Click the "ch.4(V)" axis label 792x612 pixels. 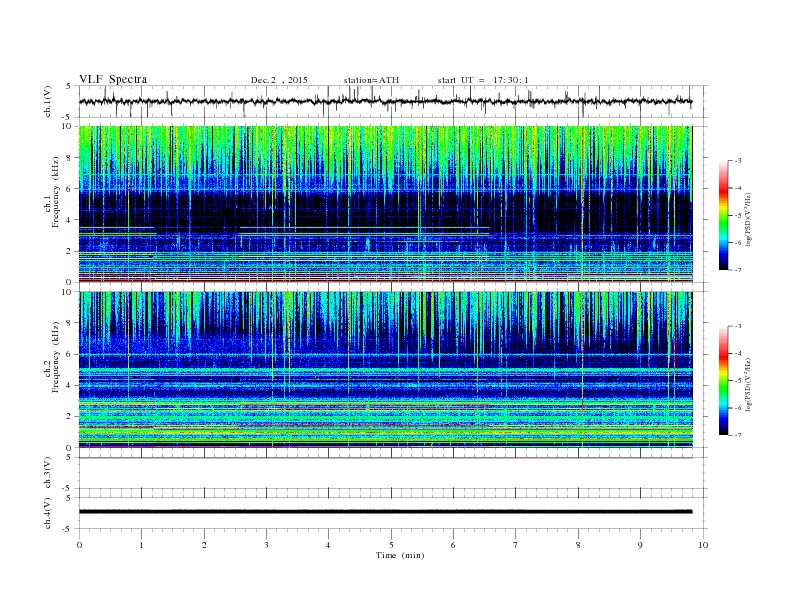48,513
